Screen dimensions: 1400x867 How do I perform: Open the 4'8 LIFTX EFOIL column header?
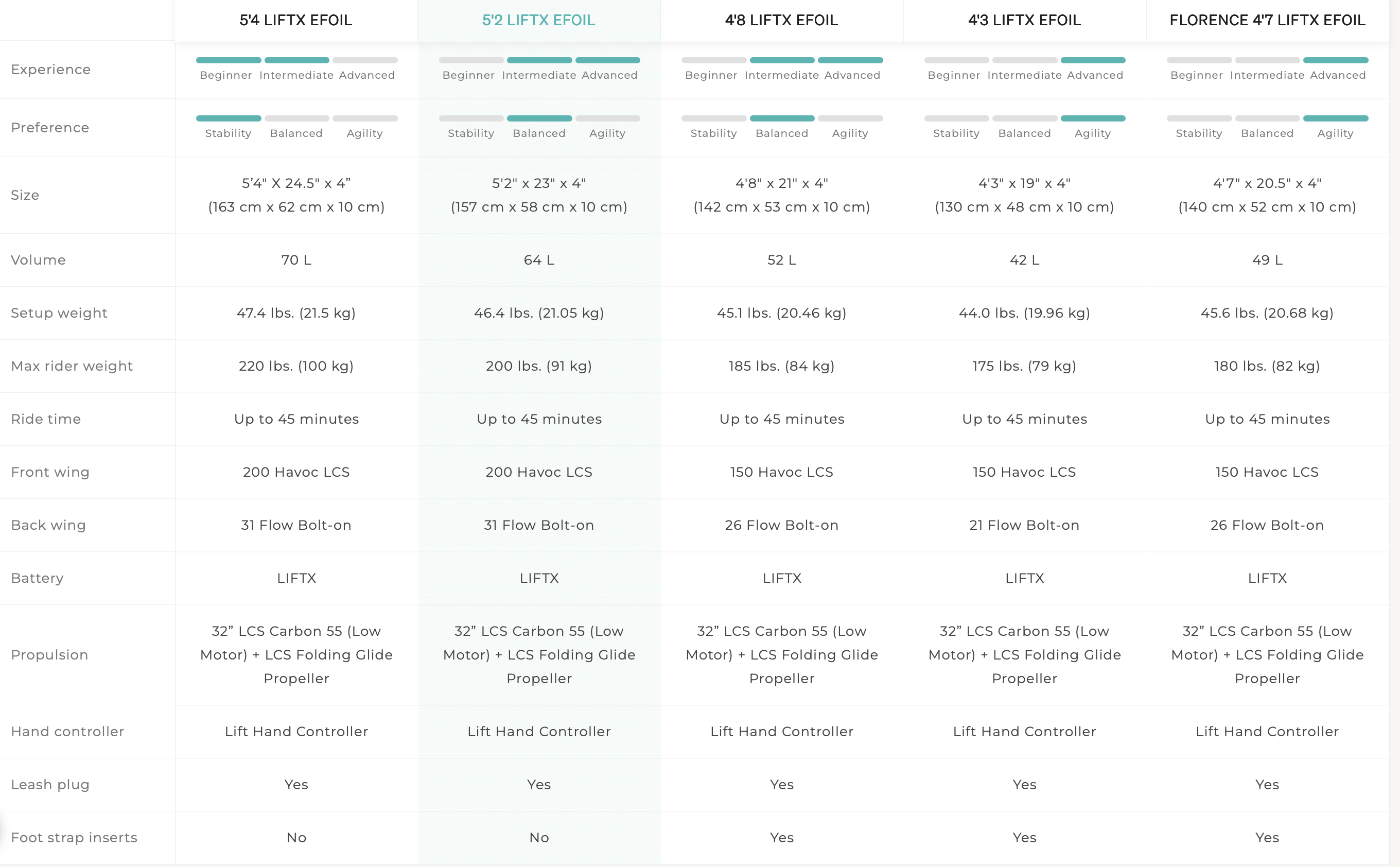(781, 20)
